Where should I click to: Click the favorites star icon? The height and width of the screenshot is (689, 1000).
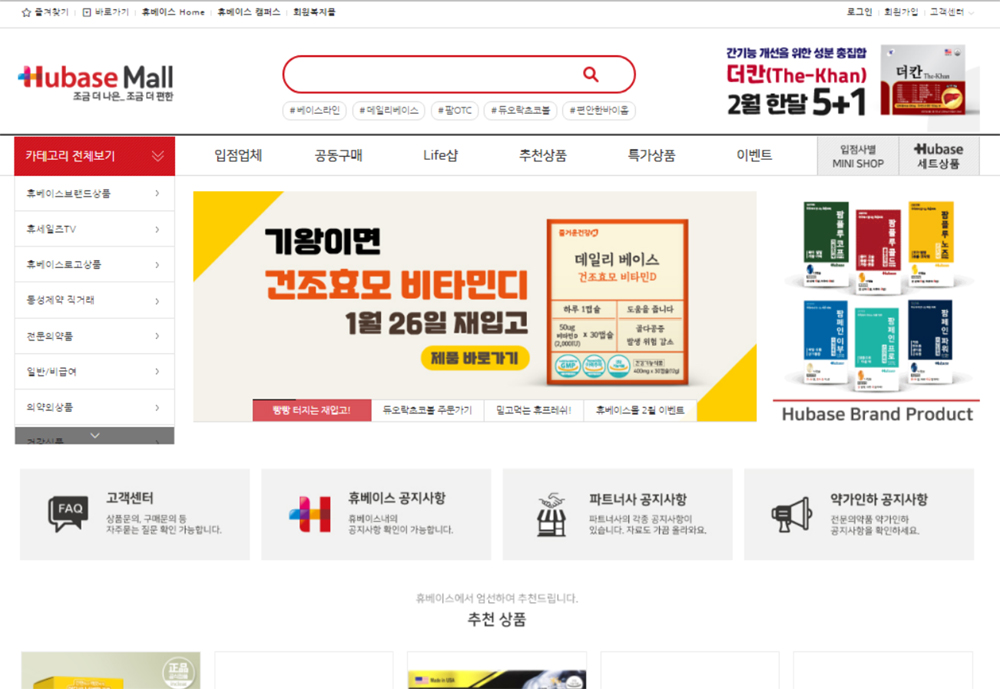(26, 12)
